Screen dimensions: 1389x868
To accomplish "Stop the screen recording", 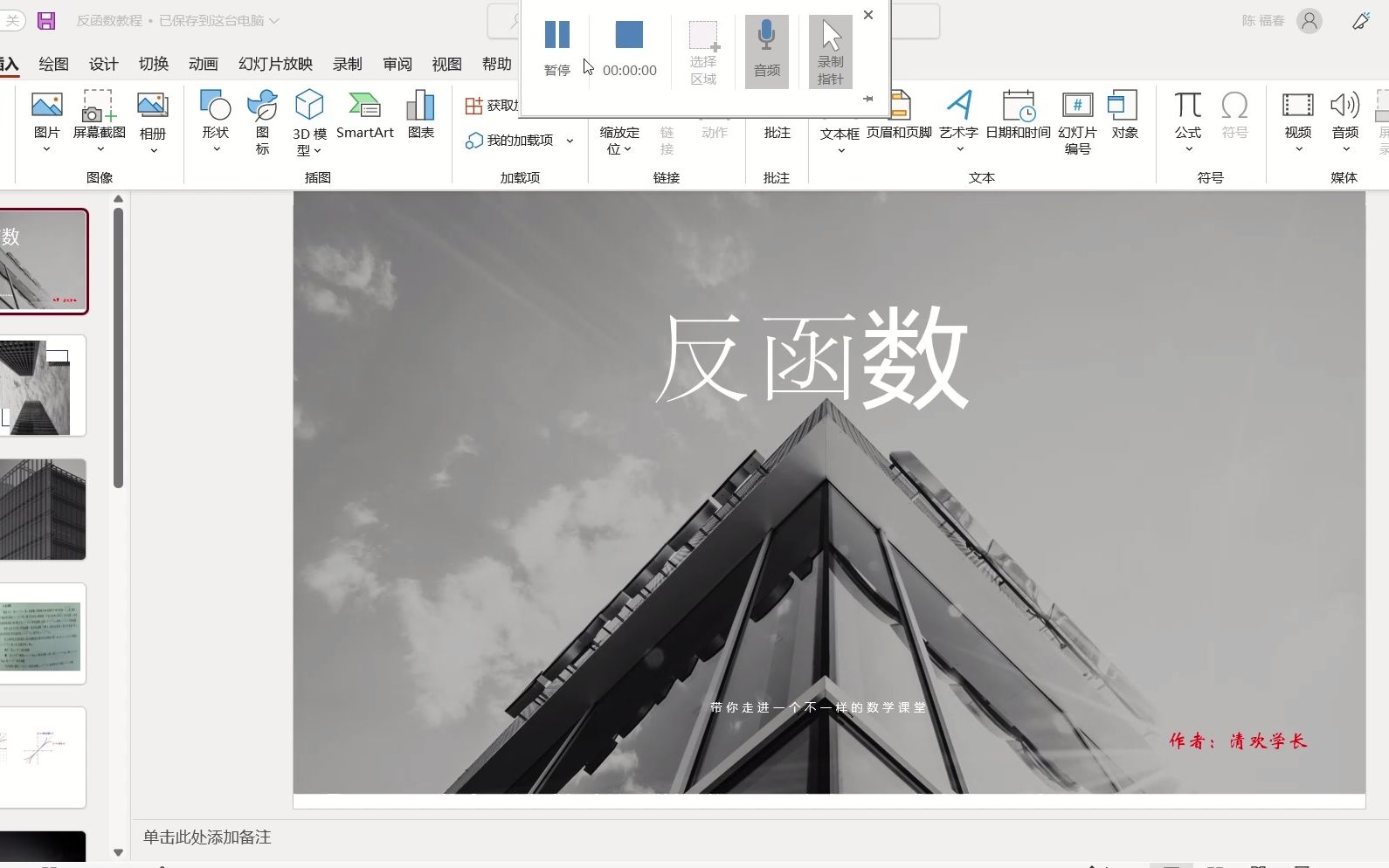I will coord(629,48).
